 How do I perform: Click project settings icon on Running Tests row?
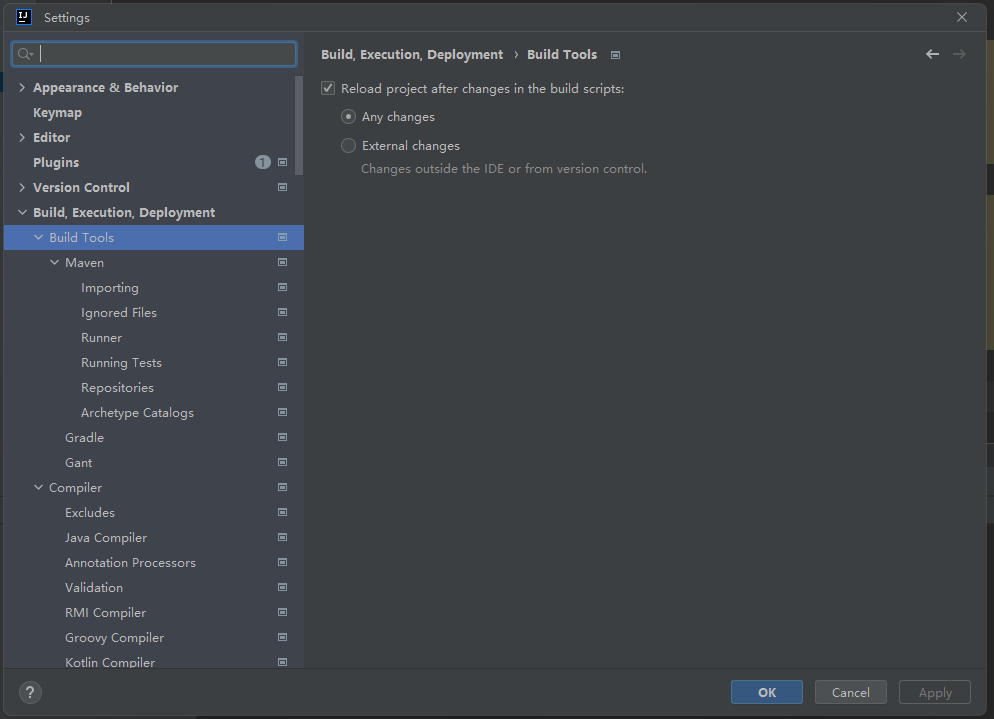click(283, 362)
